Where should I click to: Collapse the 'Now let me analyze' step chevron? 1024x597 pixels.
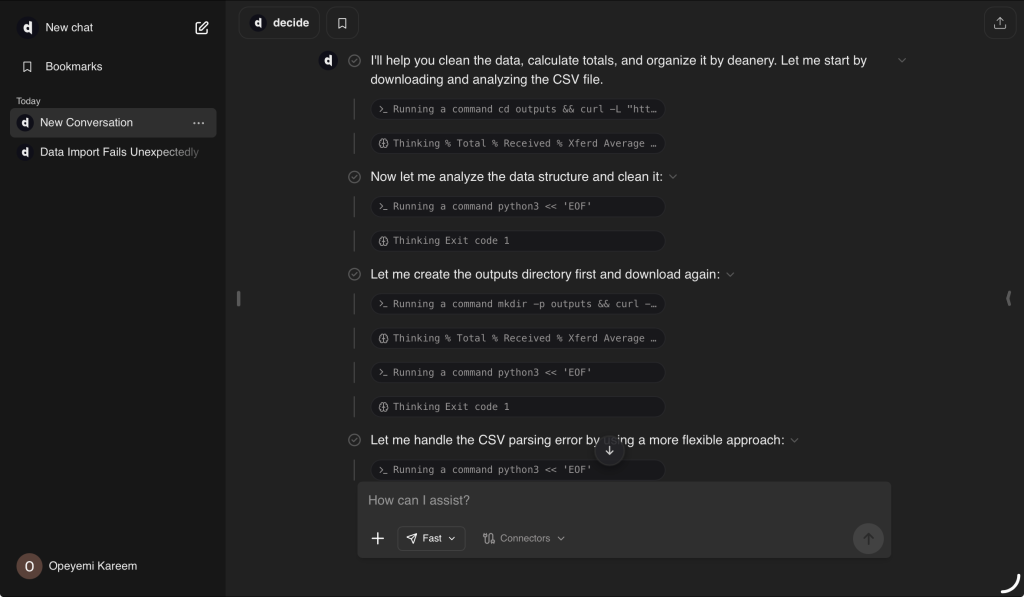pos(673,177)
